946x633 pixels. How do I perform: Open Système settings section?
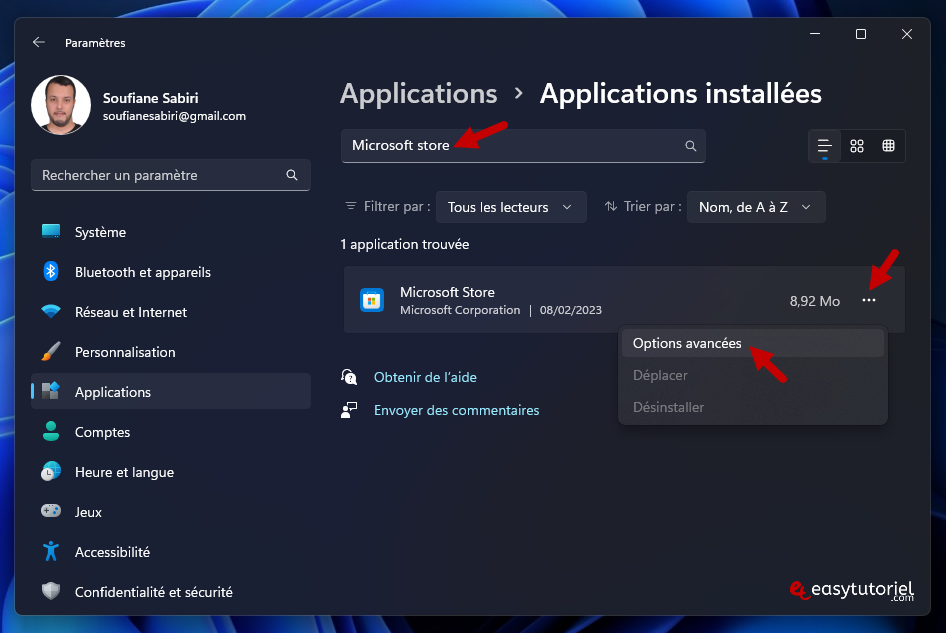point(171,232)
